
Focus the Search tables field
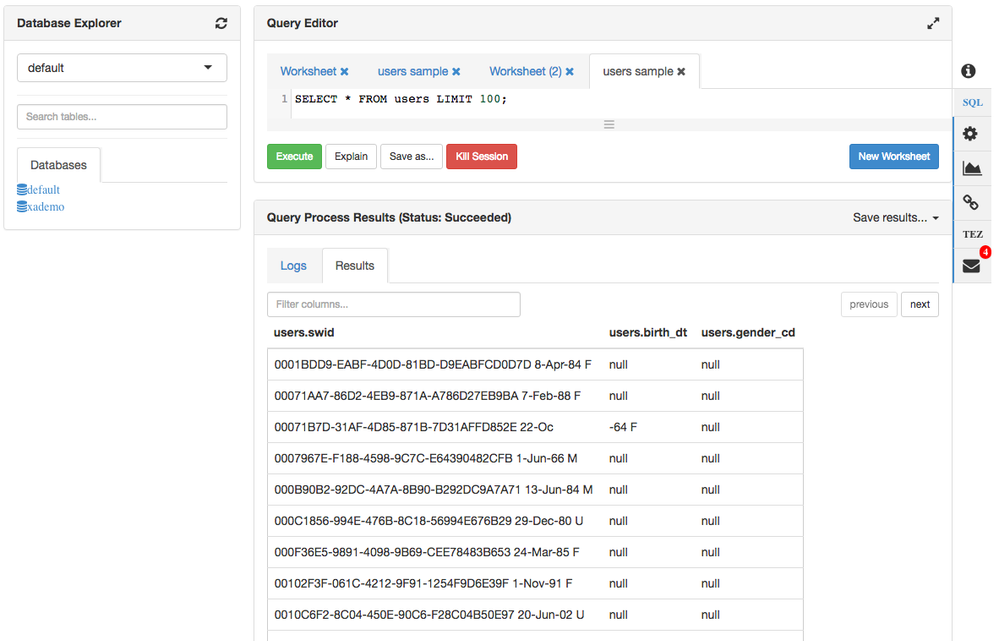(122, 117)
